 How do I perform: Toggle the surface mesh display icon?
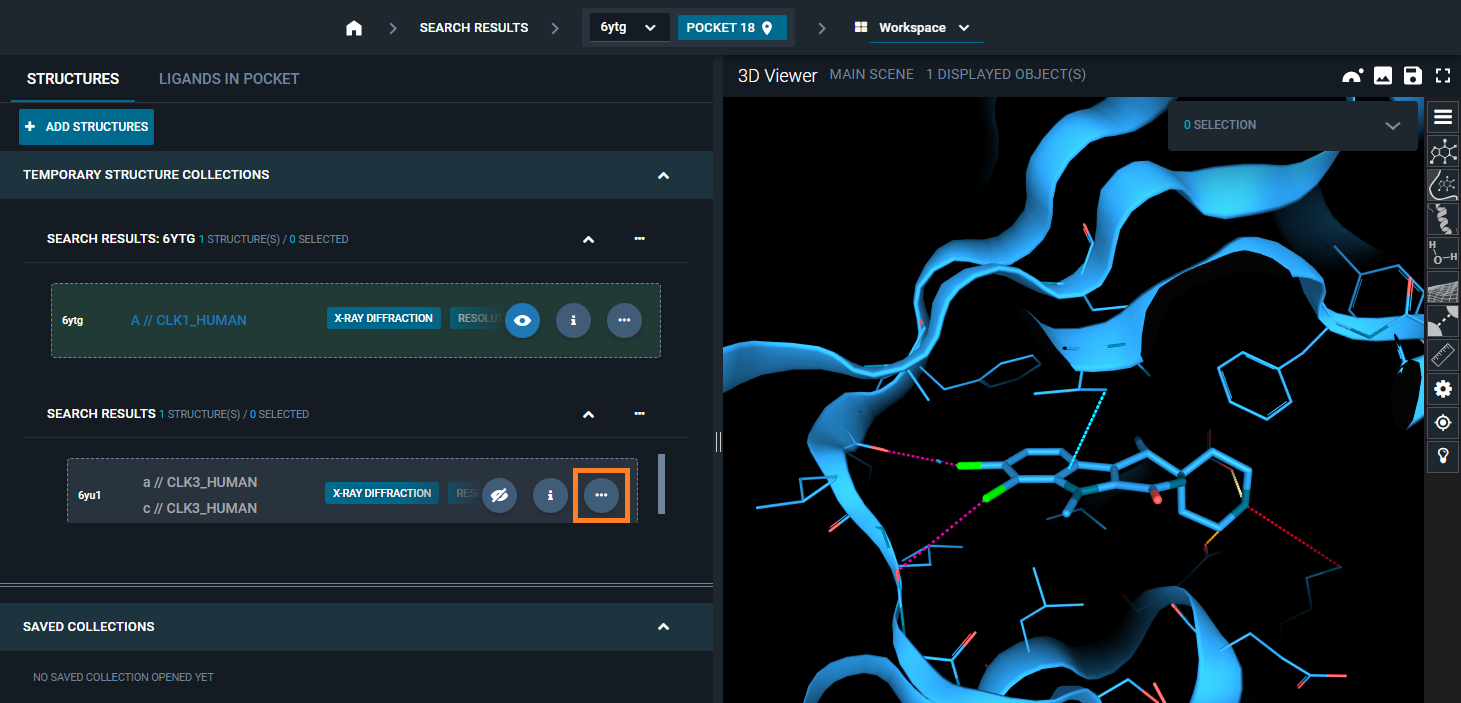click(1443, 287)
